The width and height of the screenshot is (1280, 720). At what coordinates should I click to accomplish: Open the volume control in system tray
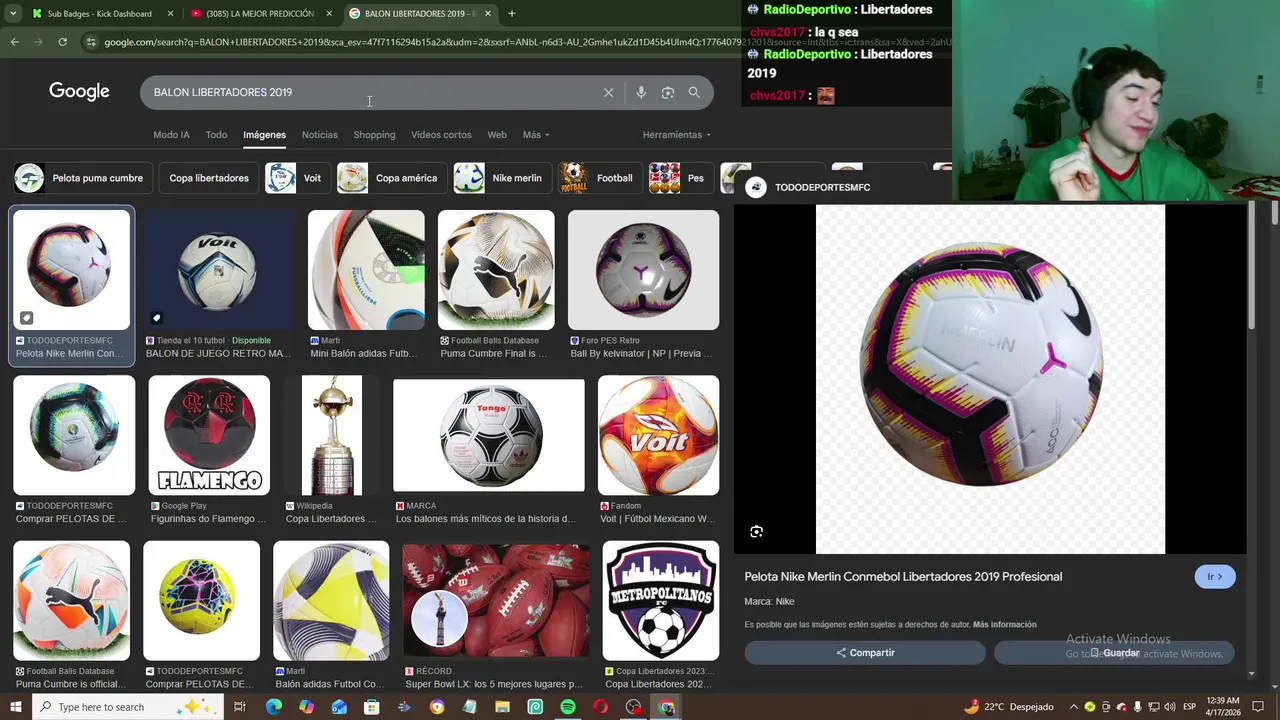[1171, 707]
